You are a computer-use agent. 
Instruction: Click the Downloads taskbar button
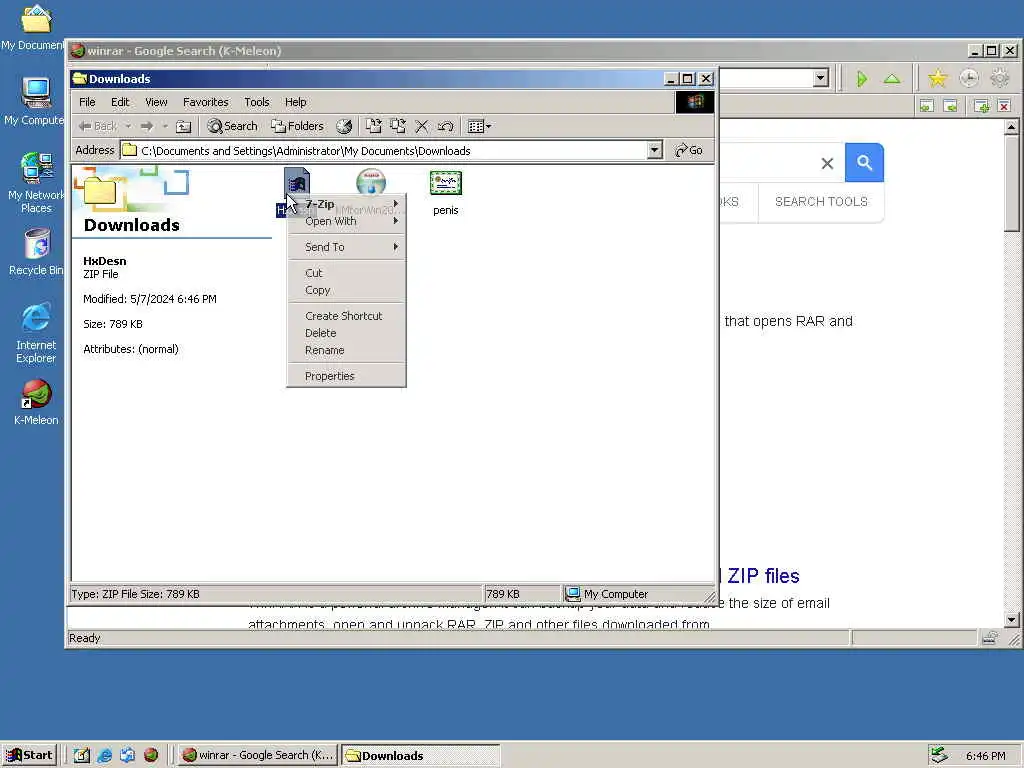click(420, 756)
